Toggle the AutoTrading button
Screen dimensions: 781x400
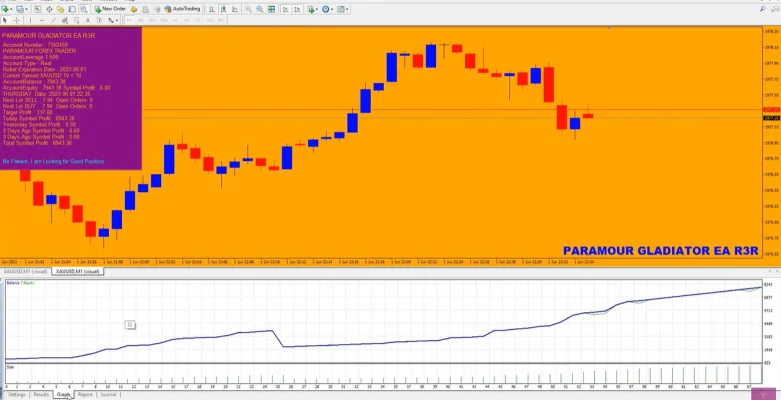182,9
